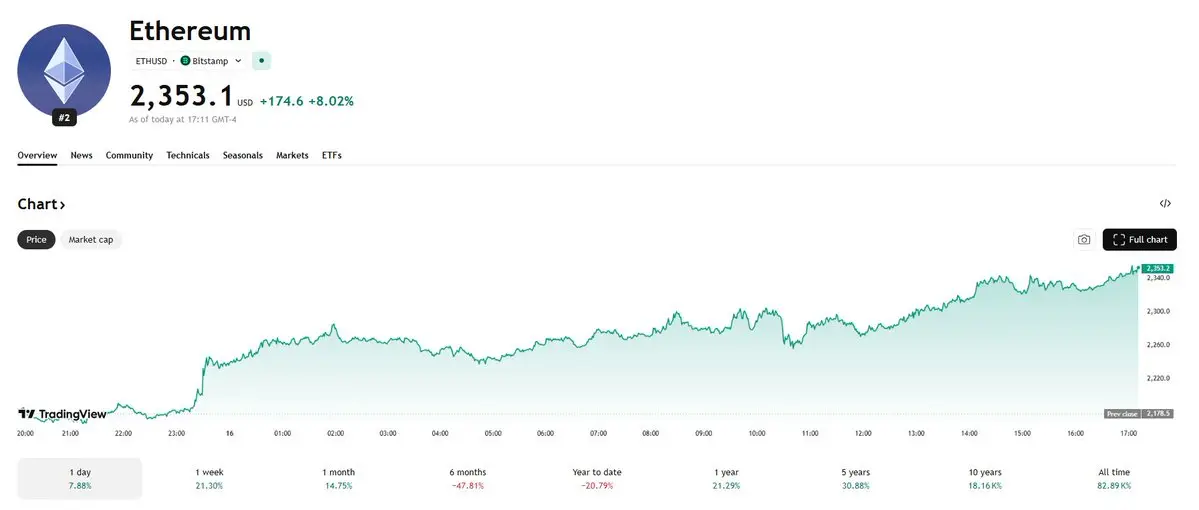
Task: Click the #2 rank badge
Action: (64, 118)
